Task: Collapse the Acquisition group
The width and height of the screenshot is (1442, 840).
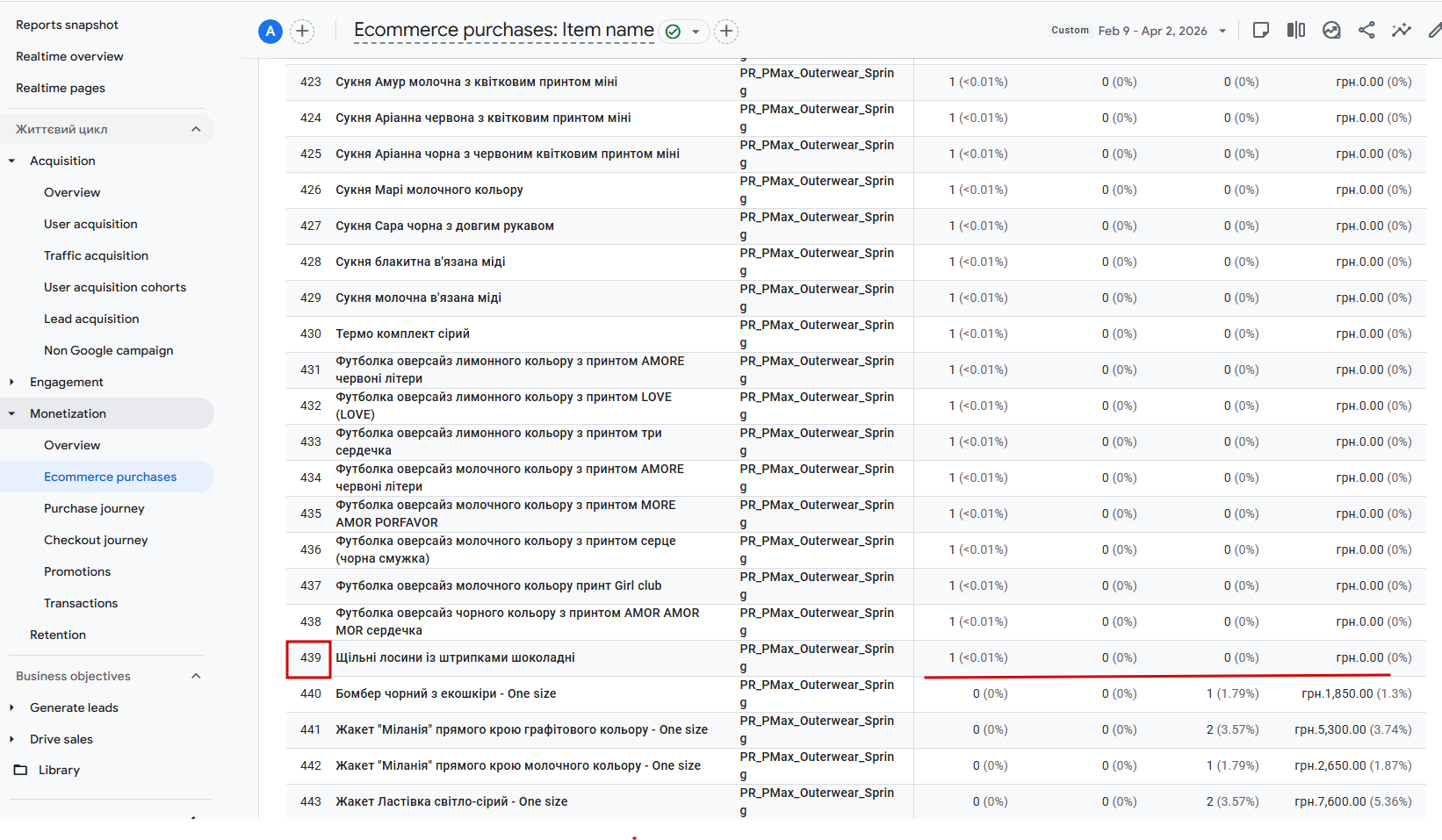Action: pos(11,161)
